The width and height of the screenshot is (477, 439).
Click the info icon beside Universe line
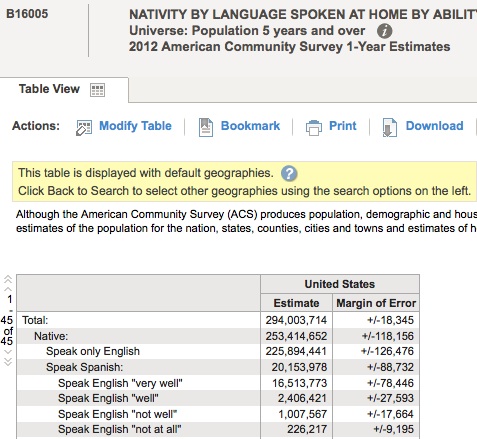tap(384, 31)
